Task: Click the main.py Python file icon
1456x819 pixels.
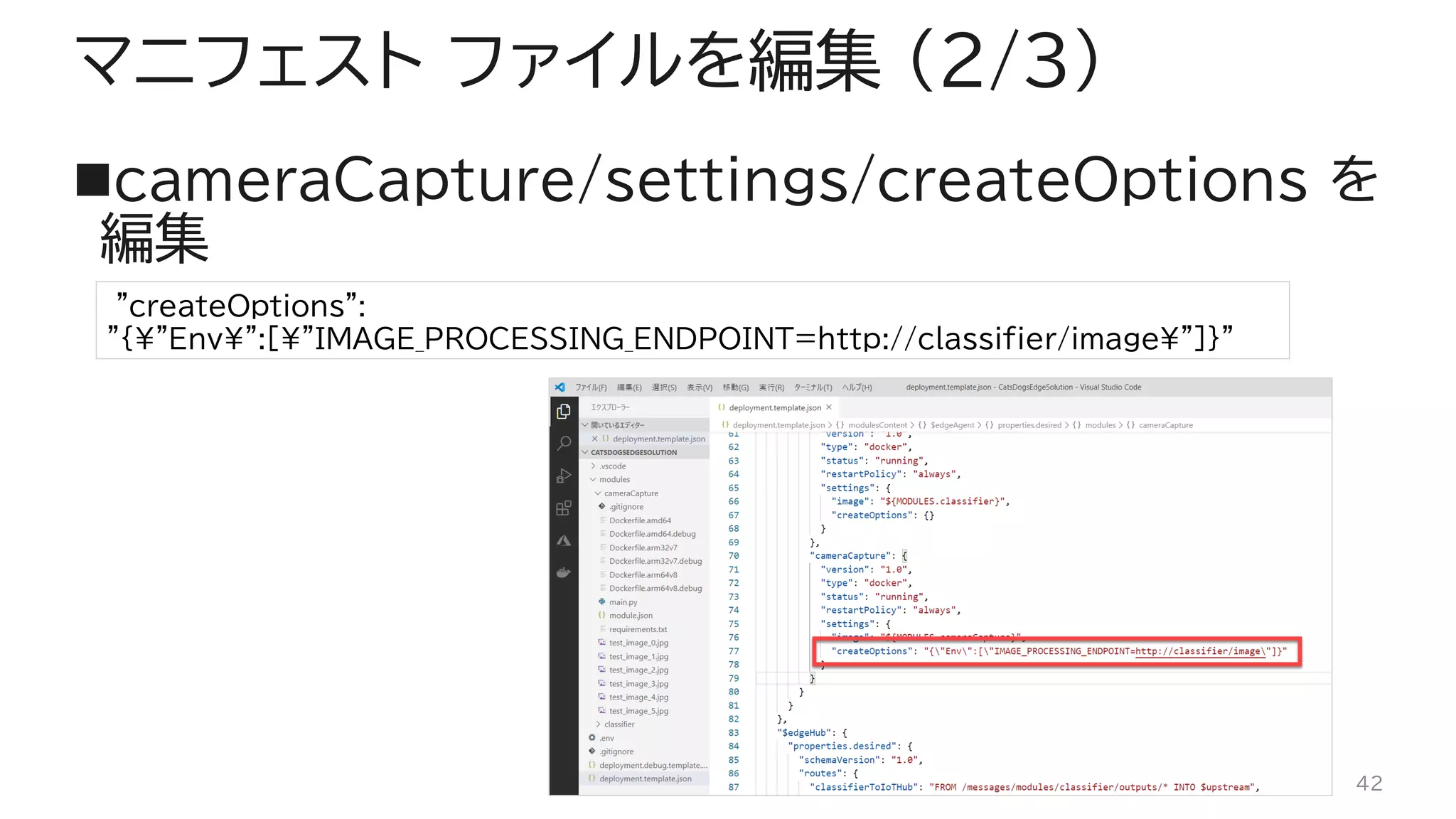Action: coord(602,601)
